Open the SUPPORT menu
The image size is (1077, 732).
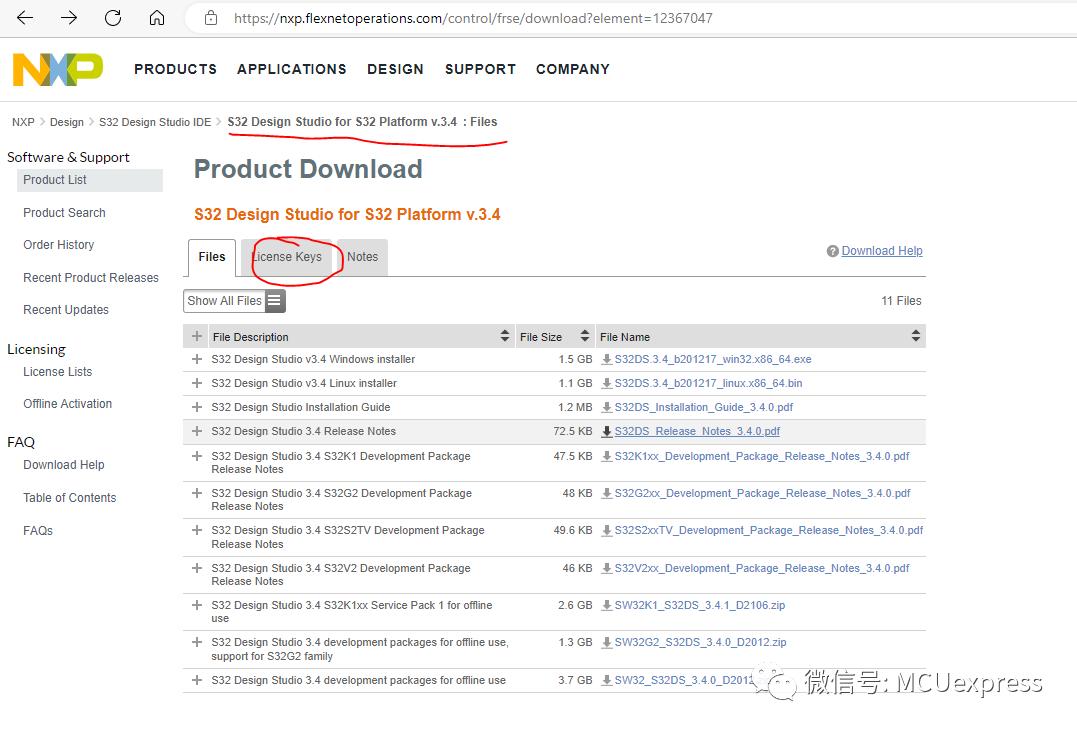tap(480, 69)
